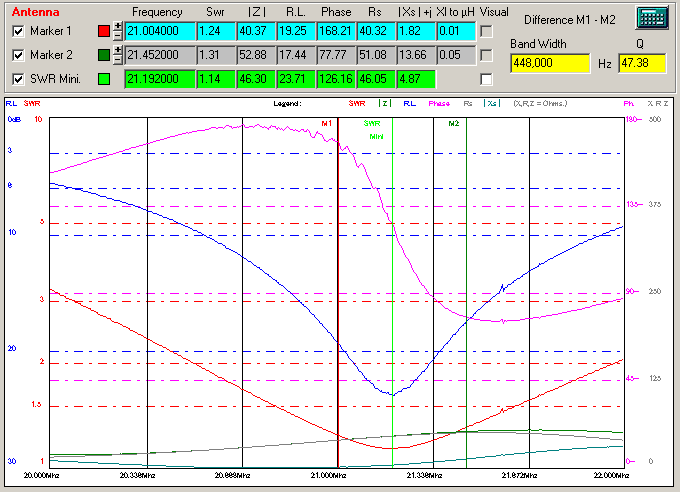Check the Visual checkbox in the SWR Mini. row
The width and height of the screenshot is (680, 492).
pyautogui.click(x=486, y=79)
